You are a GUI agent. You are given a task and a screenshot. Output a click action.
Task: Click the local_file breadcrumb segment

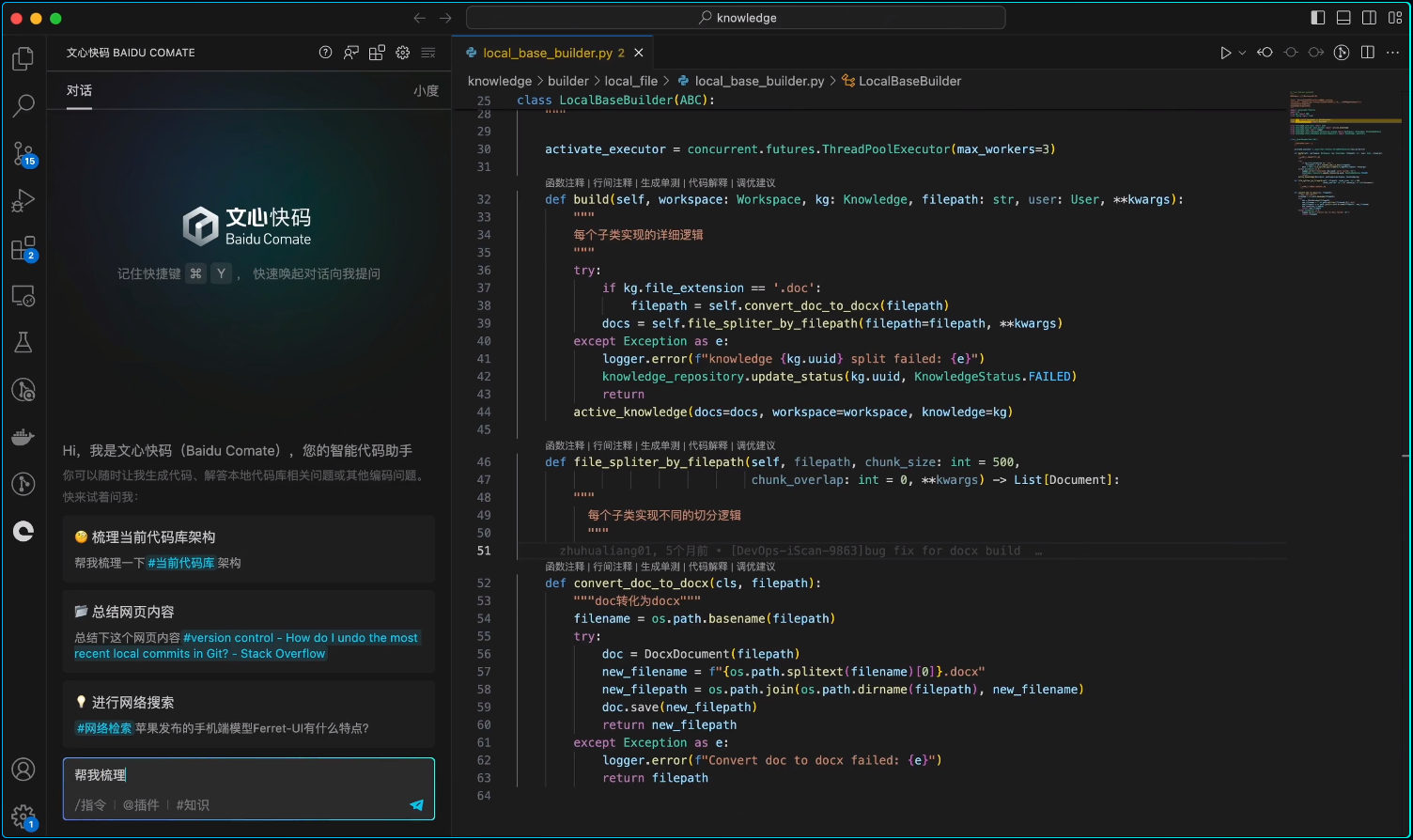click(x=631, y=81)
